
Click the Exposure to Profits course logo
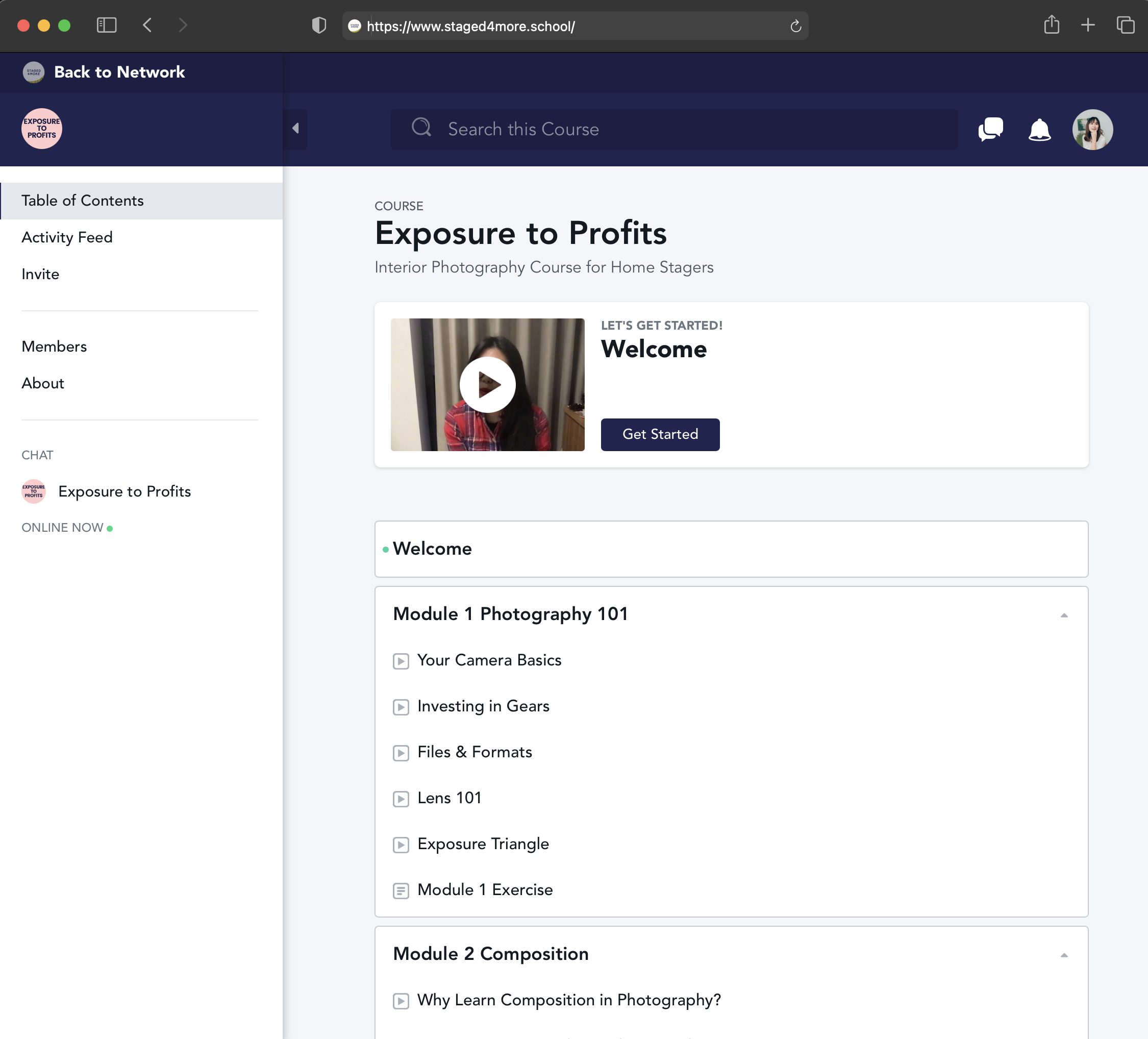[x=41, y=129]
